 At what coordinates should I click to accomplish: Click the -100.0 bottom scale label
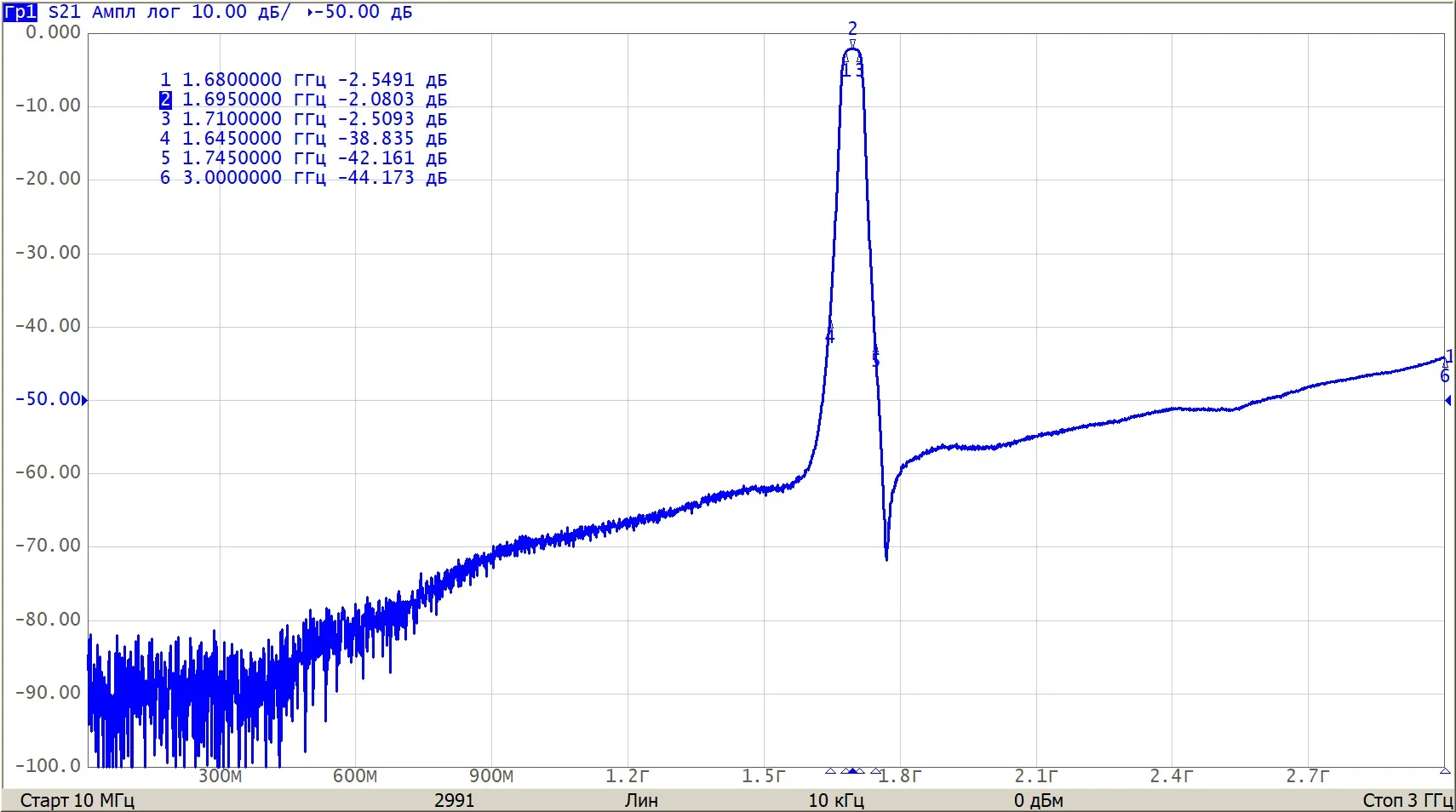click(x=48, y=766)
